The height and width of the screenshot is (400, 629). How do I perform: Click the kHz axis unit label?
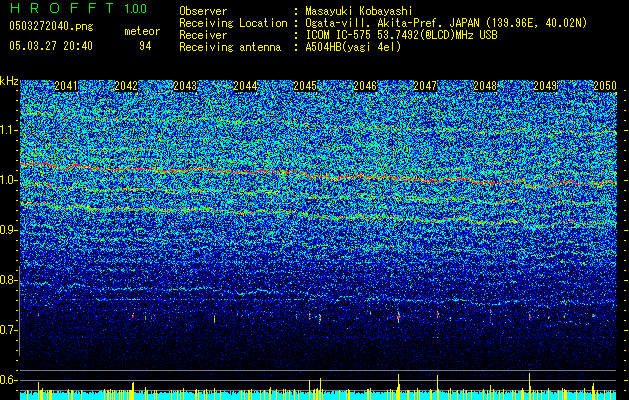(9, 81)
